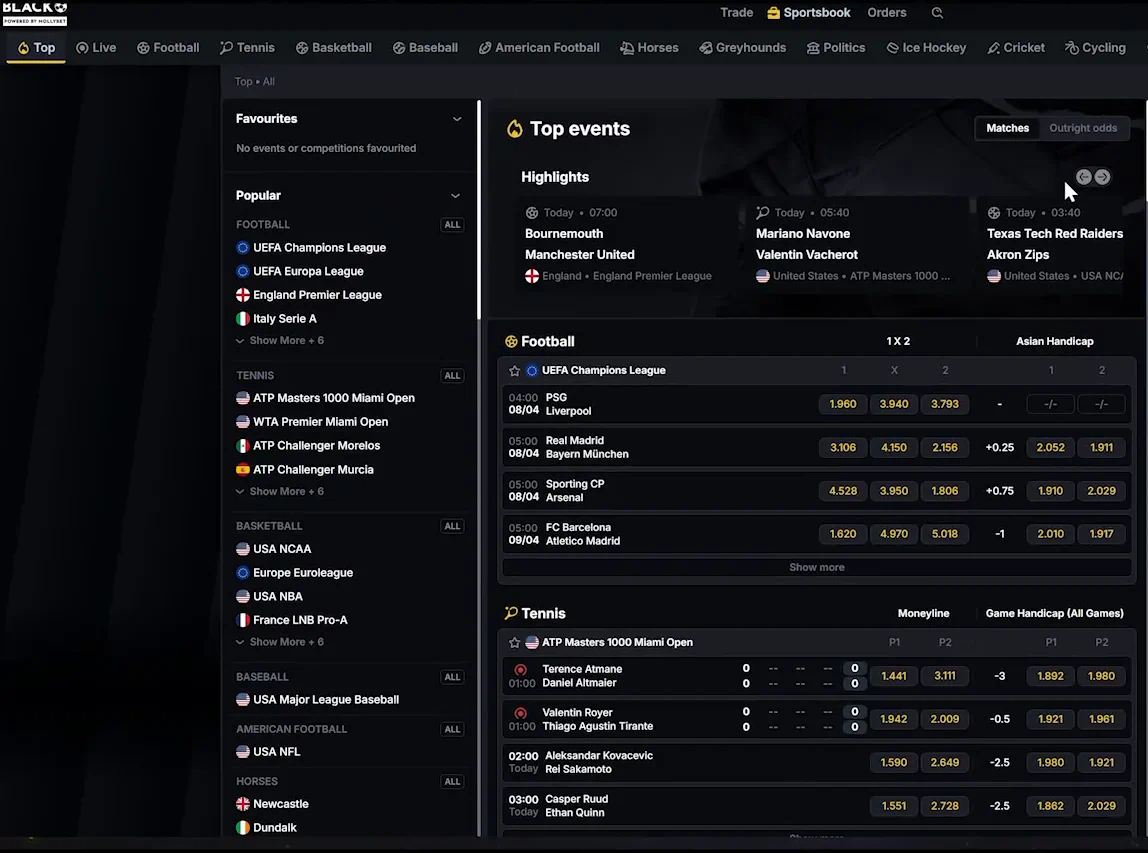
Task: Open the search magnifier icon
Action: click(x=937, y=12)
